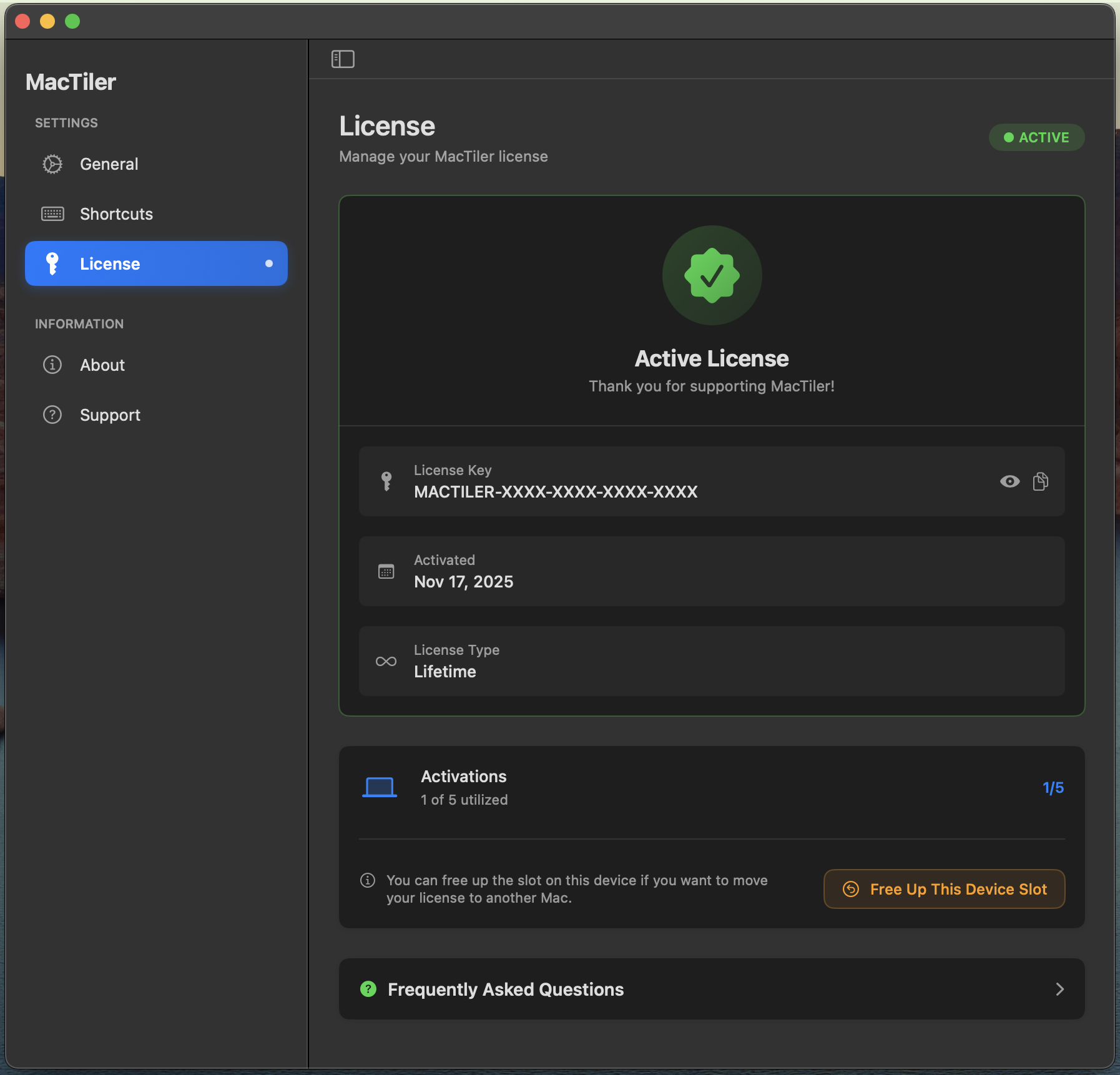Click the Frequently Asked Questions label
This screenshot has height=1075, width=1120.
[506, 989]
